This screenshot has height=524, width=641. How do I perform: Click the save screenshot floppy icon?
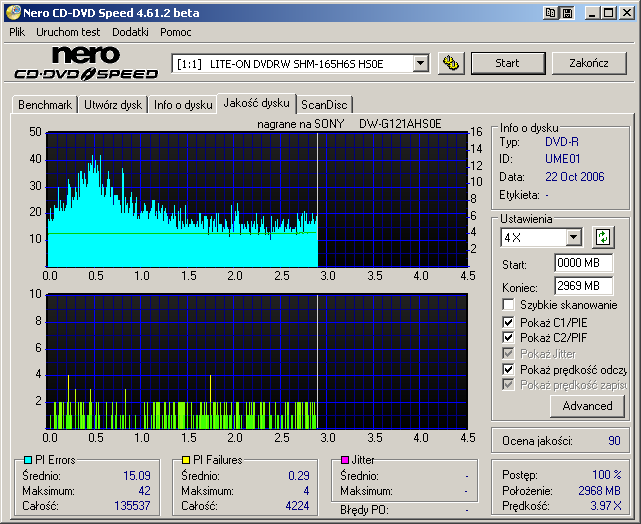pyautogui.click(x=567, y=13)
